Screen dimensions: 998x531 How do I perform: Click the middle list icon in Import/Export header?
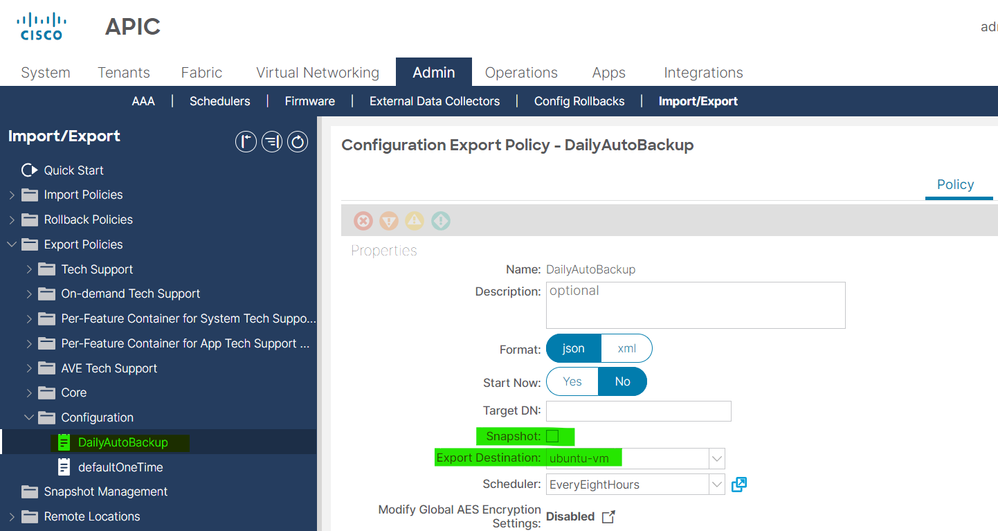point(272,141)
